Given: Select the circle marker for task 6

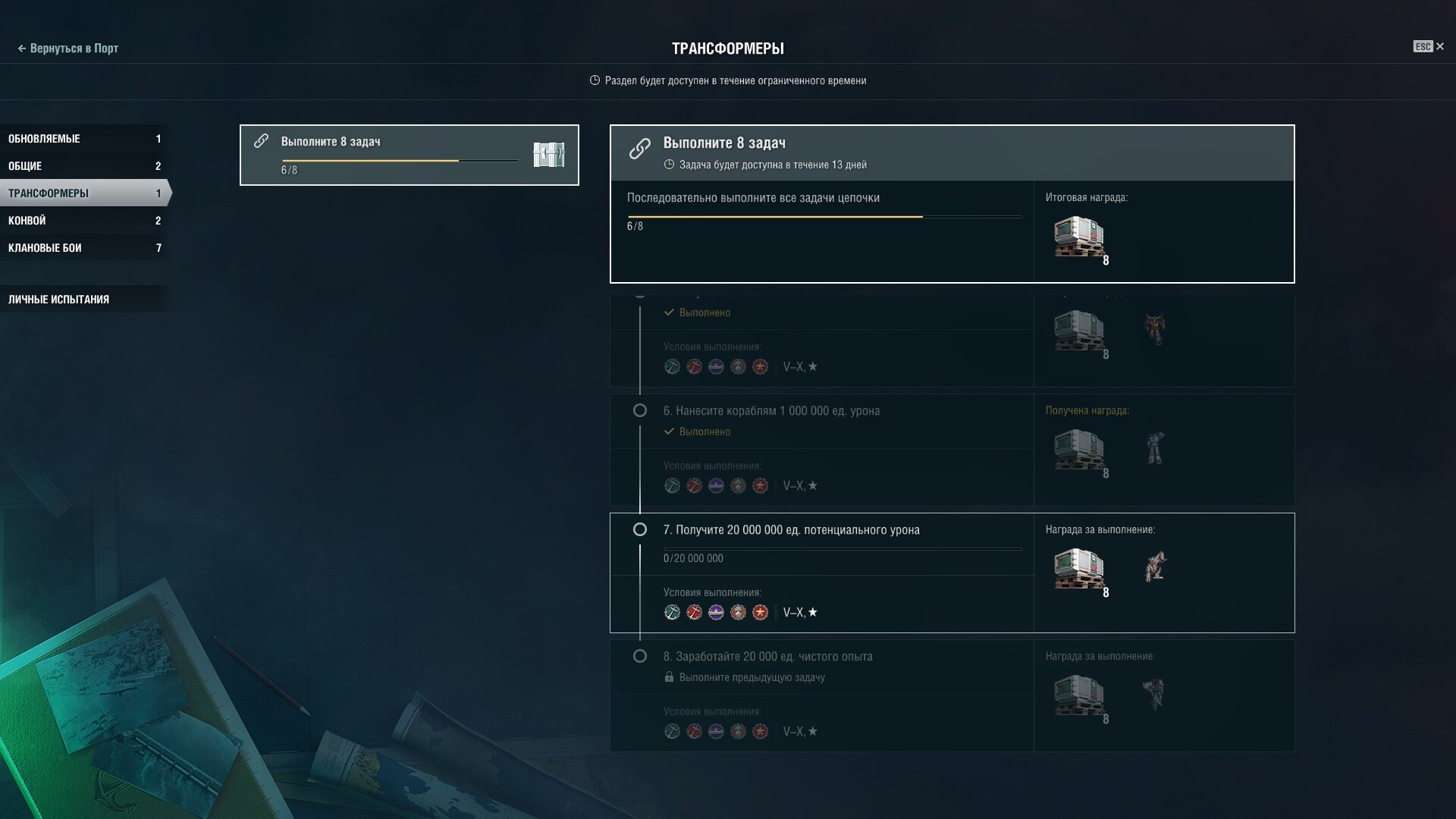Looking at the screenshot, I should (x=640, y=410).
